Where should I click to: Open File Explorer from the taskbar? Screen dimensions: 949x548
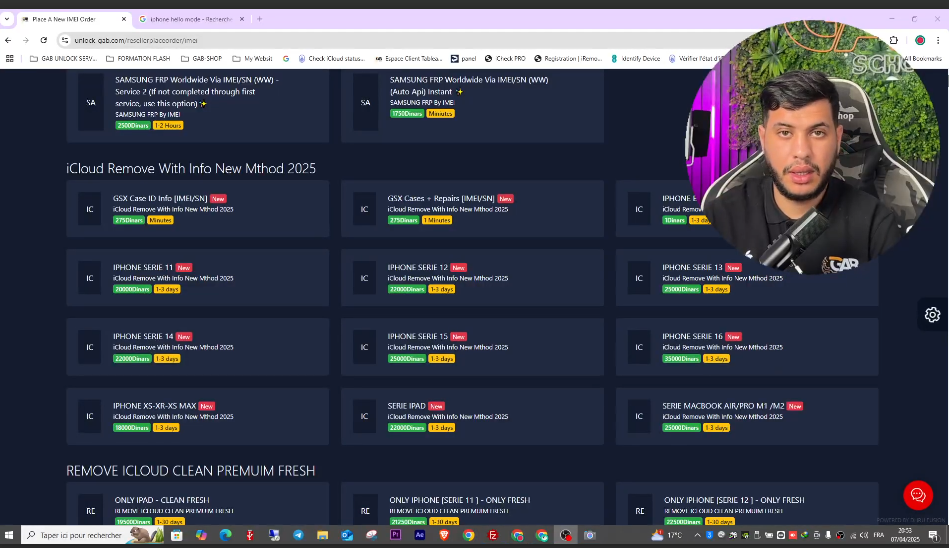[x=323, y=535]
